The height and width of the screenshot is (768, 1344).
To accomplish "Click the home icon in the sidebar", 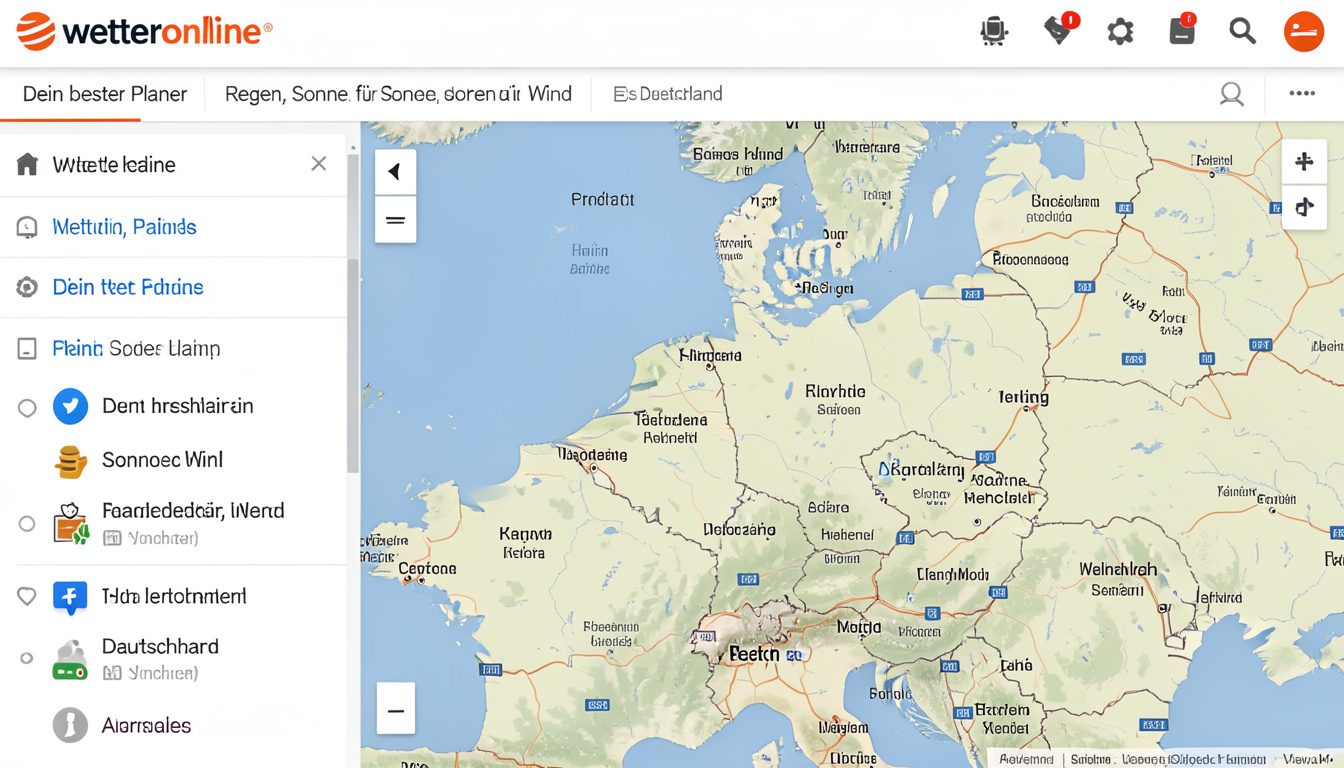I will pyautogui.click(x=27, y=163).
